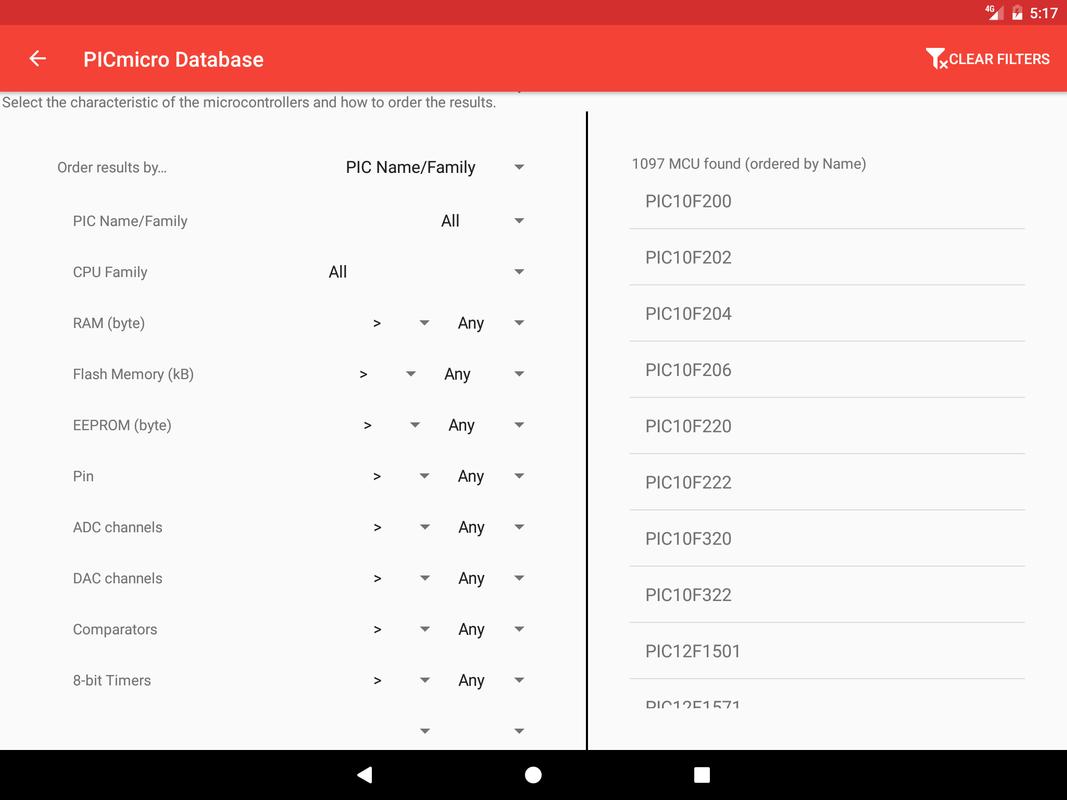Tap the 1097 MCU found header text
Screen dimensions: 1067x800
coord(749,164)
